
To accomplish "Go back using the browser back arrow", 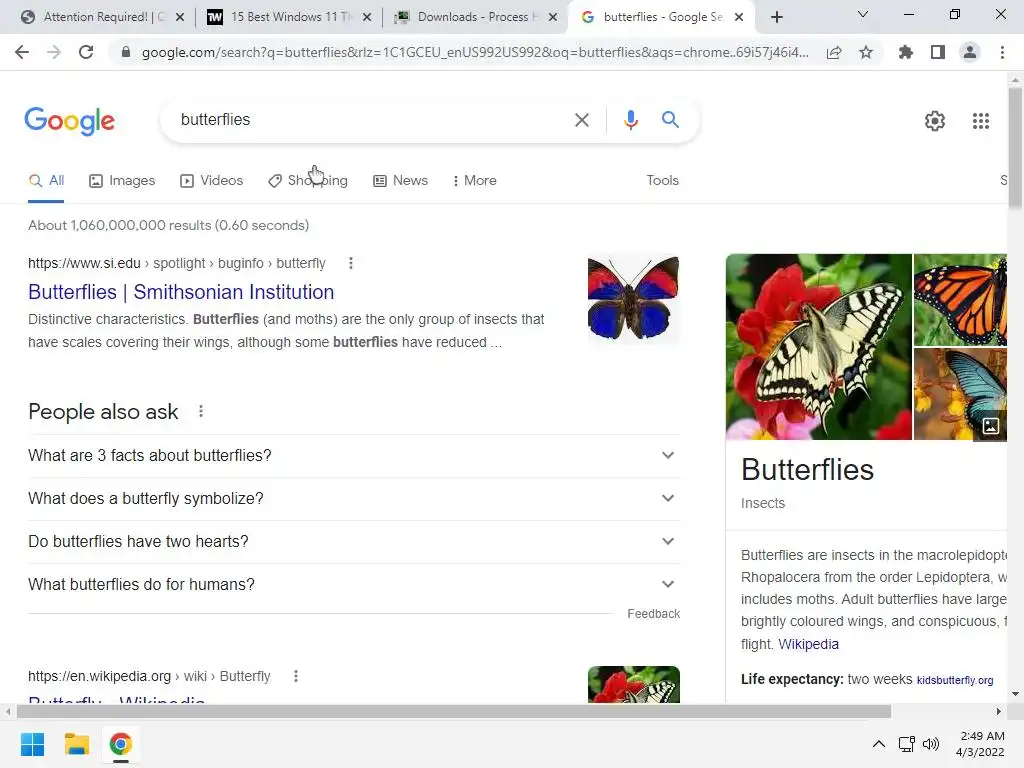I will (22, 52).
